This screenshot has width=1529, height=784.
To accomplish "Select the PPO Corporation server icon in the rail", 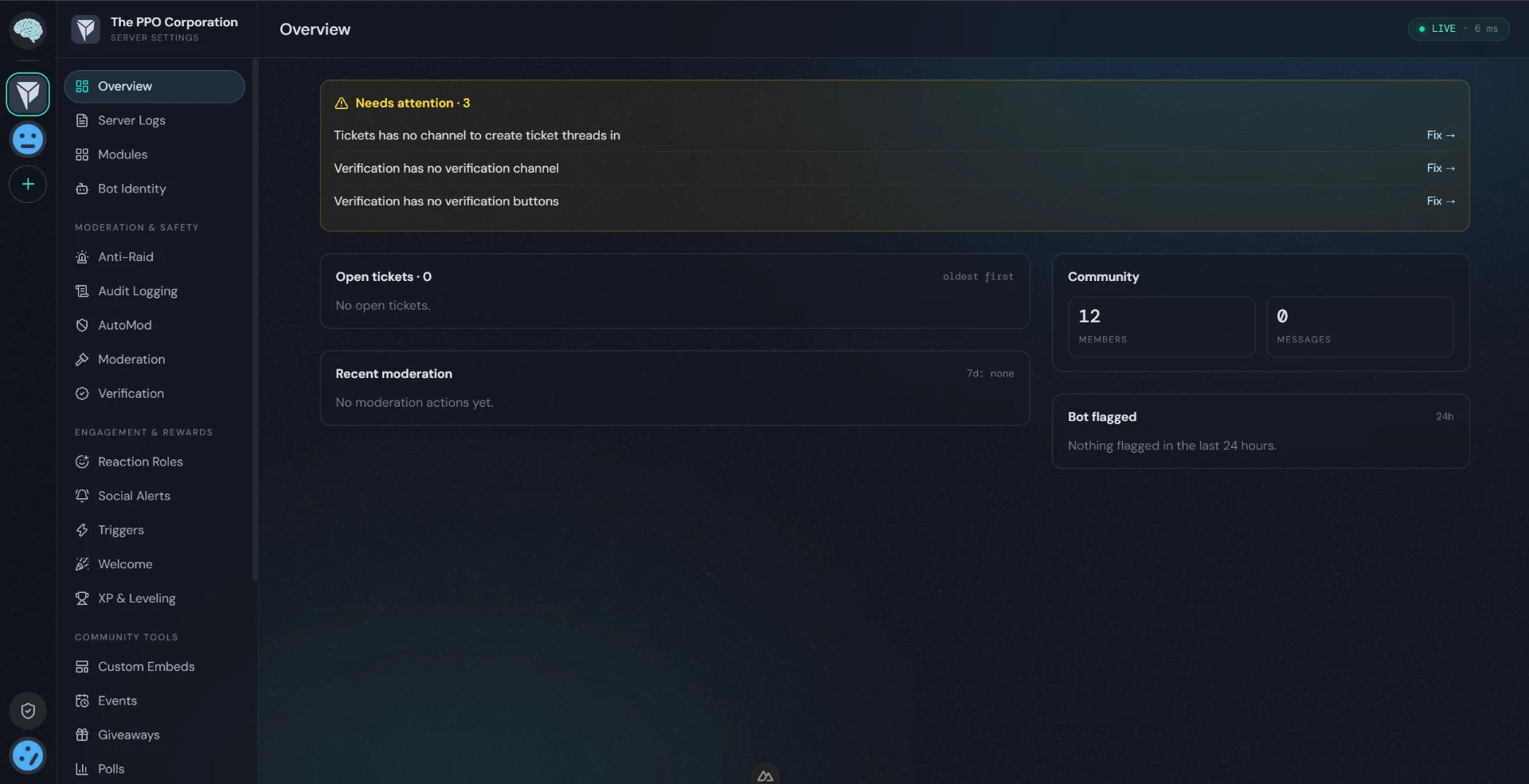I will pos(28,95).
